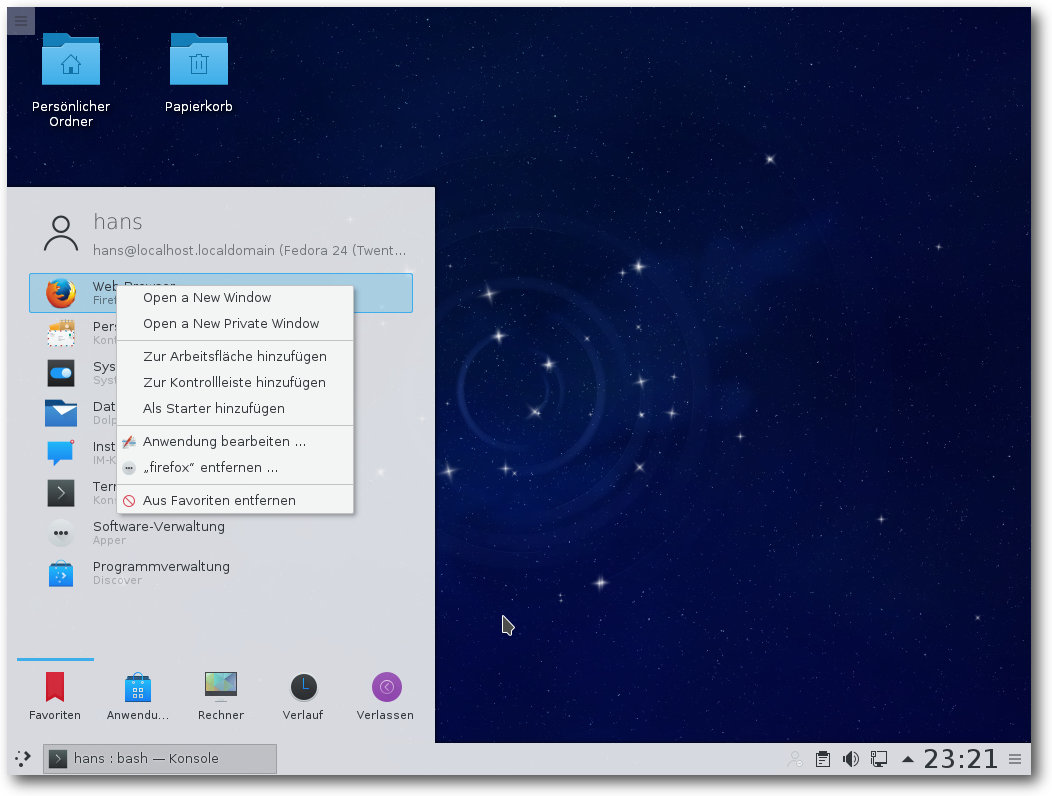Click the Kontact personal organizer icon

(x=61, y=333)
